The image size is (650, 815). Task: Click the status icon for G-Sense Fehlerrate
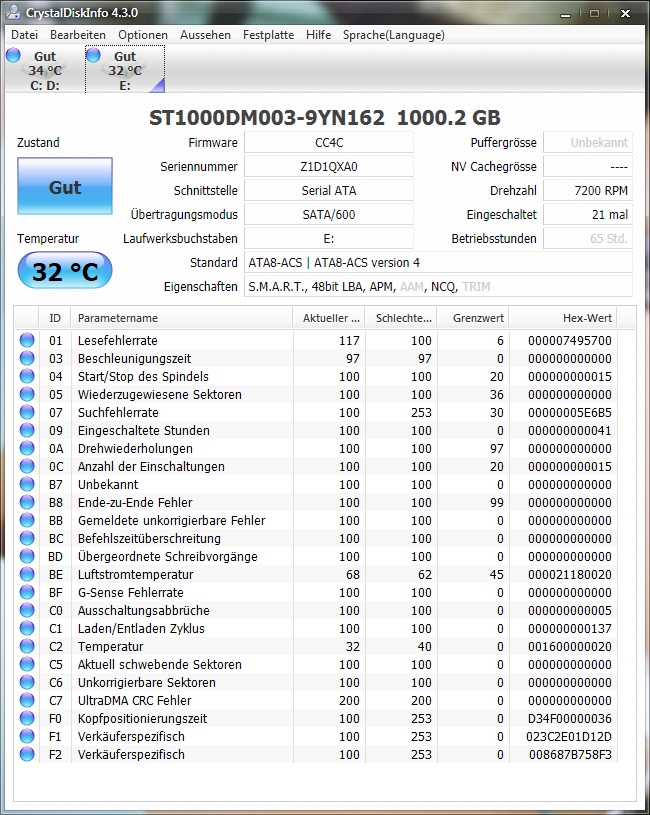[27, 592]
